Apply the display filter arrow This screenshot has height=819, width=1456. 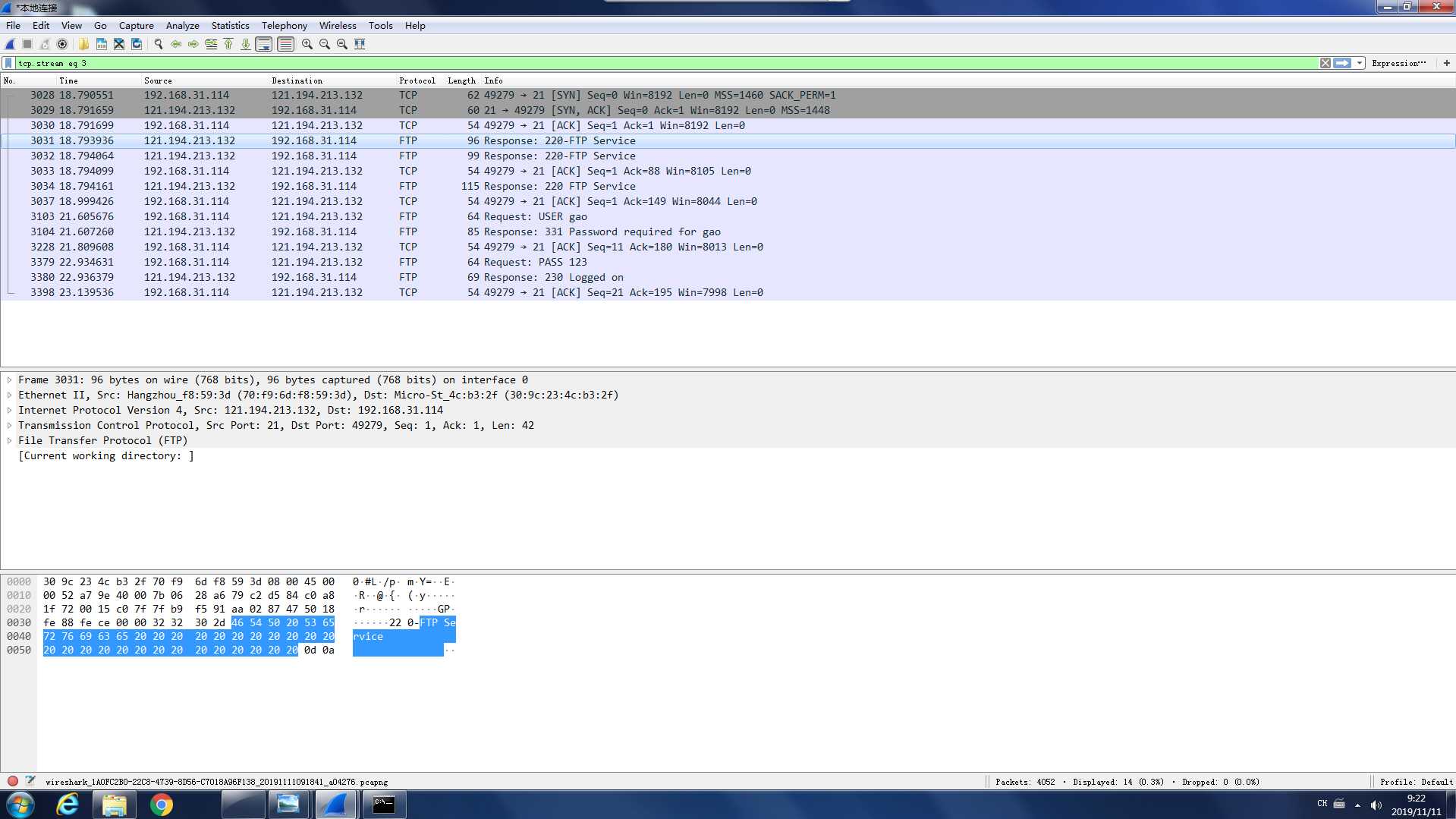click(x=1342, y=63)
